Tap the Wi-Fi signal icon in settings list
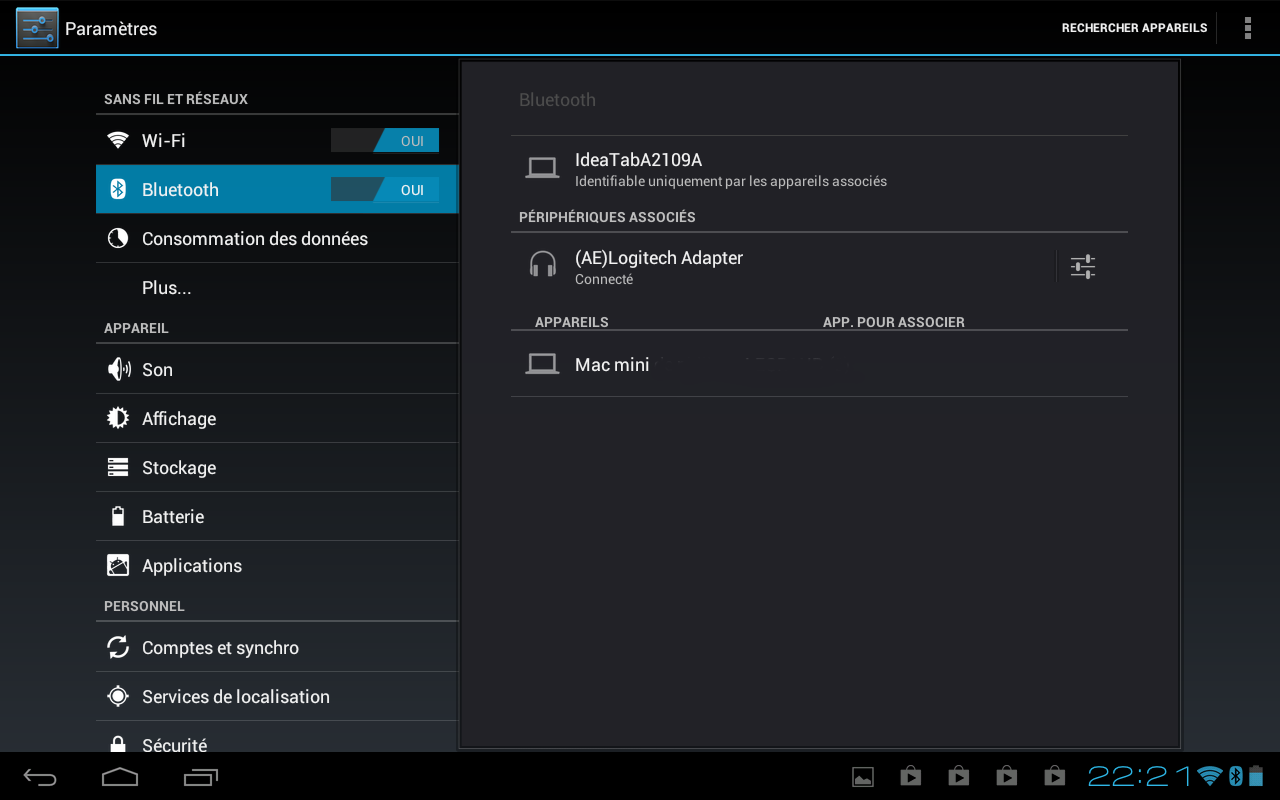Viewport: 1280px width, 800px height. [118, 140]
